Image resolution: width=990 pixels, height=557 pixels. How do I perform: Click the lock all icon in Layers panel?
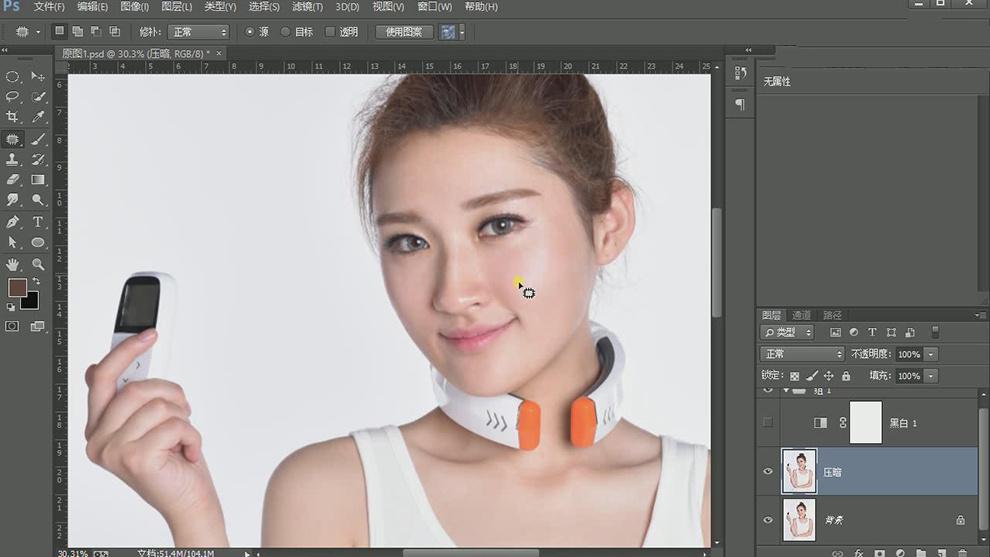pyautogui.click(x=846, y=376)
